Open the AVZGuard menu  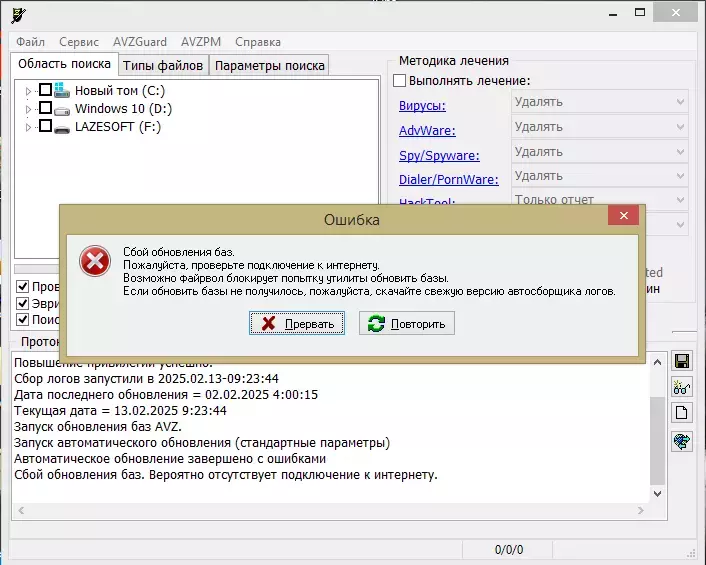point(140,42)
